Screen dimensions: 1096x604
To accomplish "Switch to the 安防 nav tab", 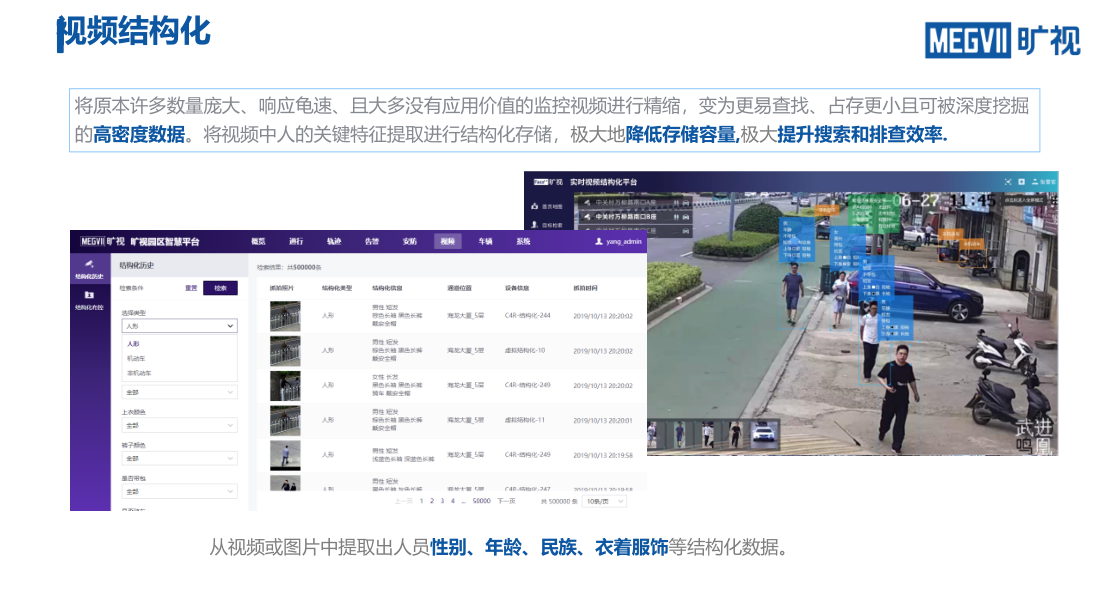I will pyautogui.click(x=410, y=241).
